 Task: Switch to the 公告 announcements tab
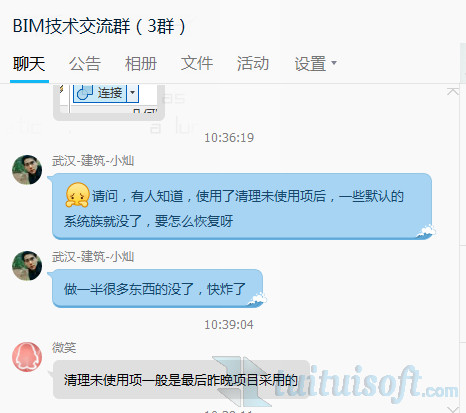click(x=85, y=64)
